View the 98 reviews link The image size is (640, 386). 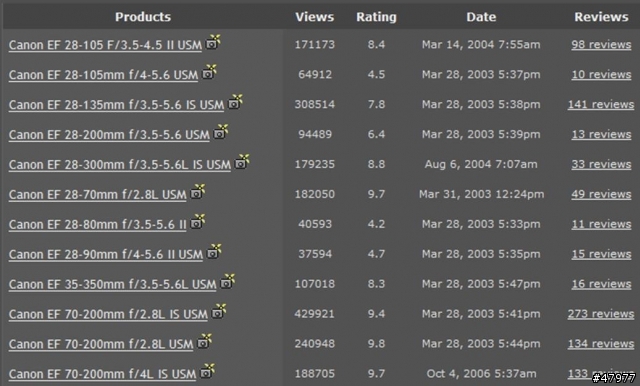click(x=601, y=45)
